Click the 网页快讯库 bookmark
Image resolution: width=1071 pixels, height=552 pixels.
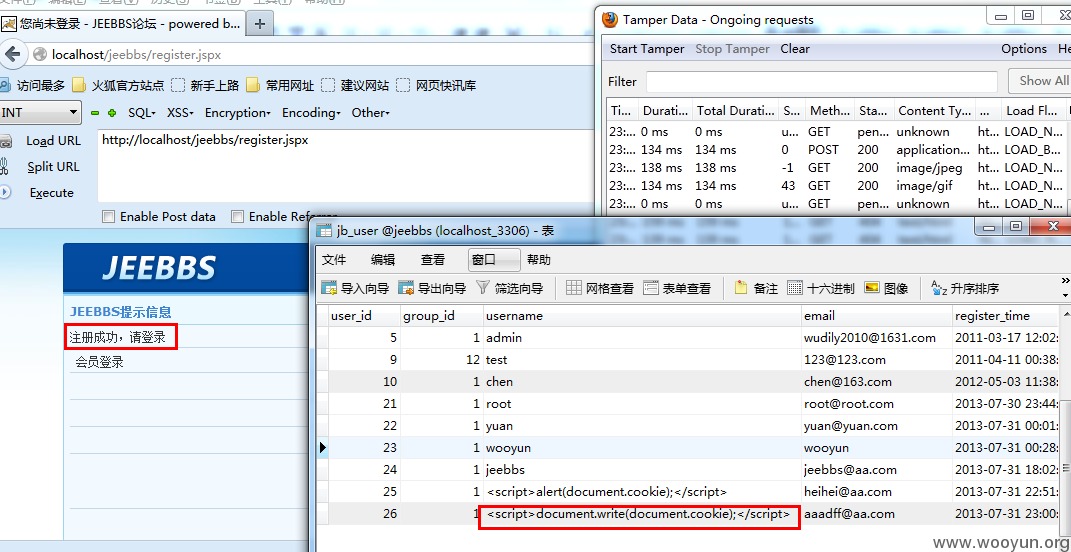click(436, 85)
